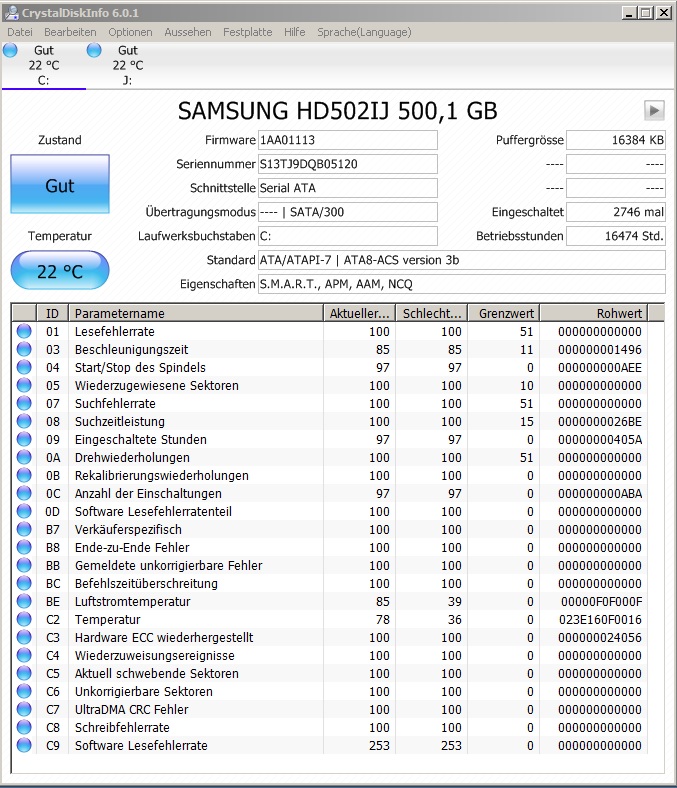Click status orb for Start/Stop des Spindels

24,367
